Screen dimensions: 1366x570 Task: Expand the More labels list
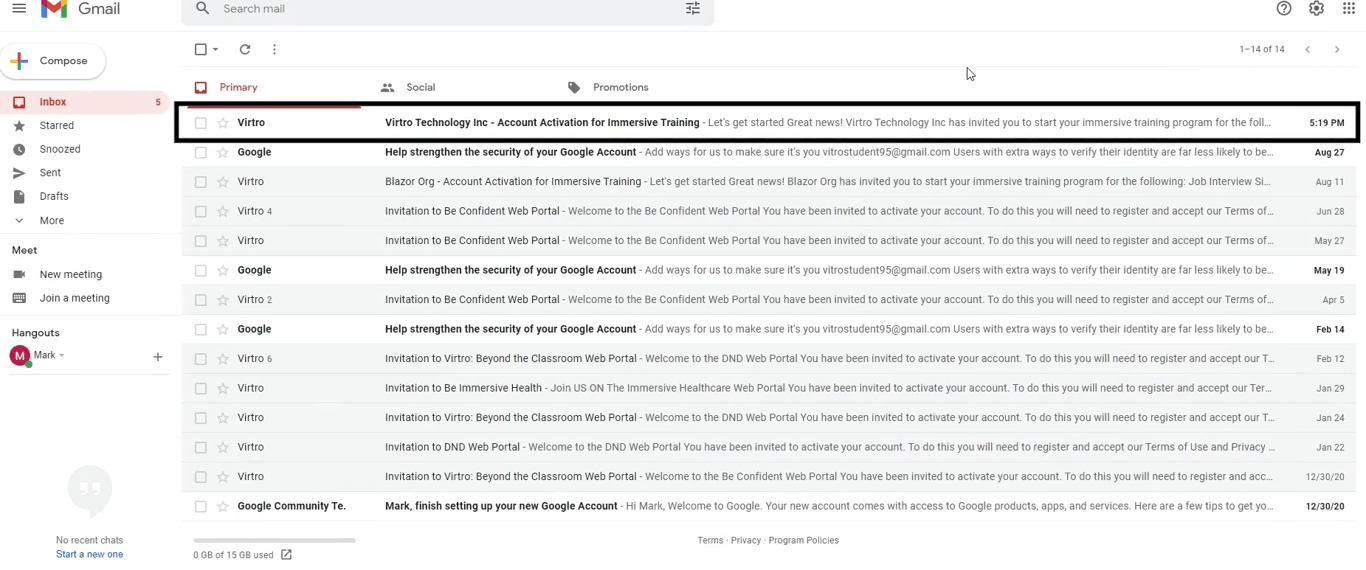pyautogui.click(x=51, y=221)
